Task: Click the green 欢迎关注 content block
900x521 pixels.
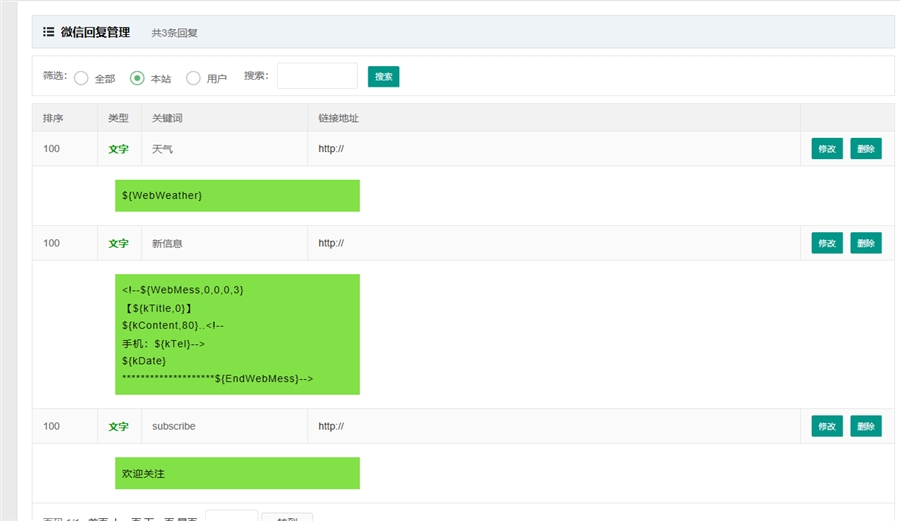Action: pyautogui.click(x=237, y=473)
